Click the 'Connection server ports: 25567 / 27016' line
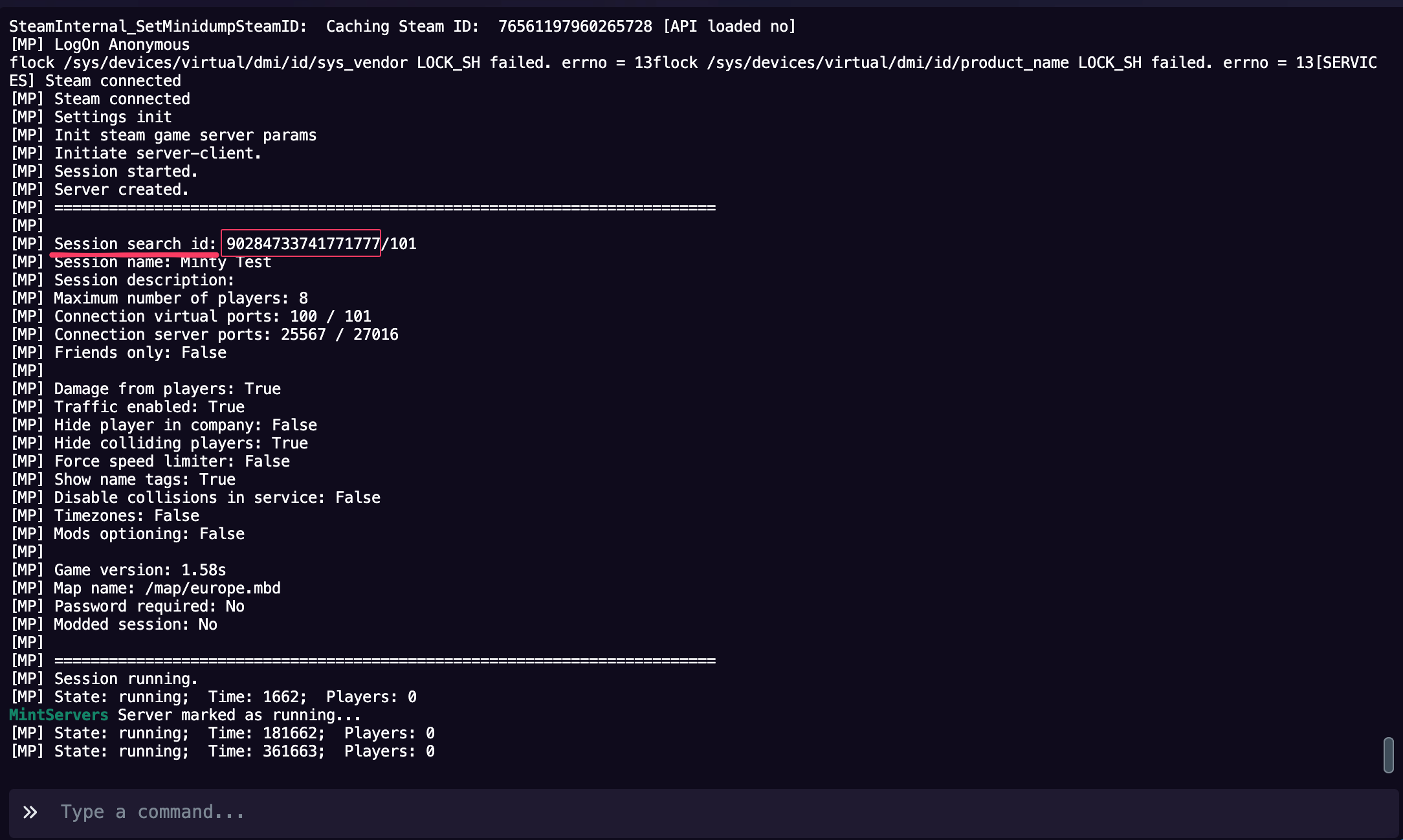Image resolution: width=1403 pixels, height=840 pixels. click(x=226, y=335)
